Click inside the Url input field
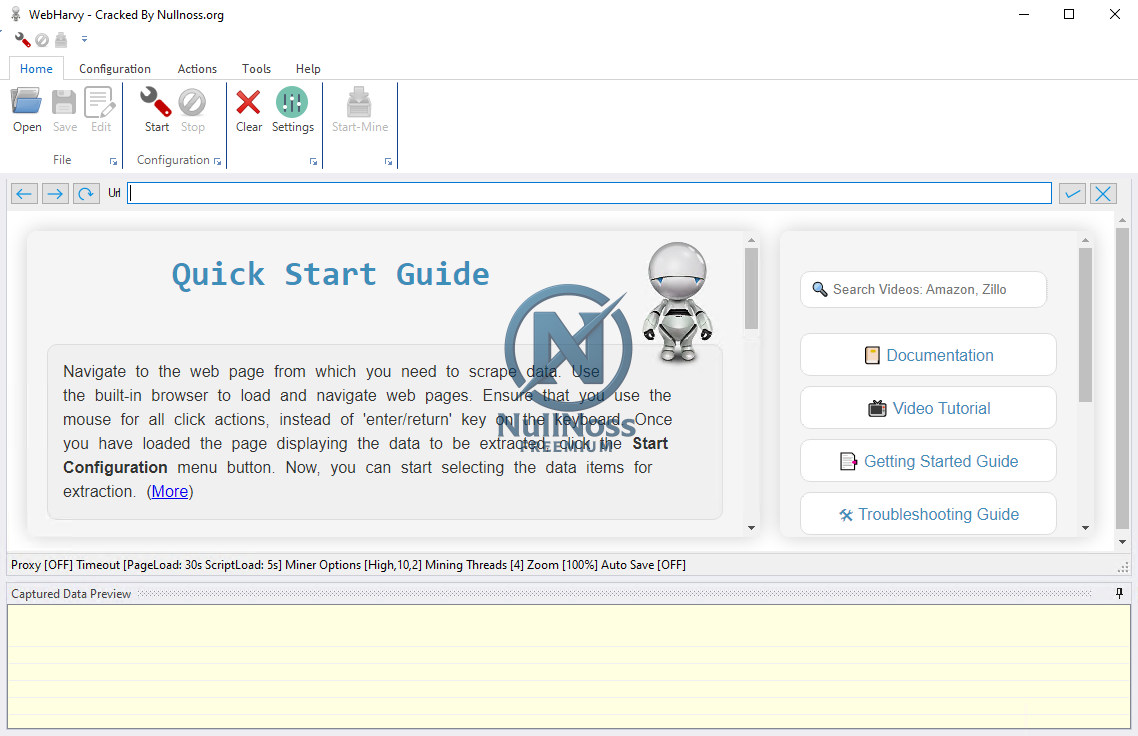Image resolution: width=1138 pixels, height=736 pixels. pyautogui.click(x=590, y=192)
